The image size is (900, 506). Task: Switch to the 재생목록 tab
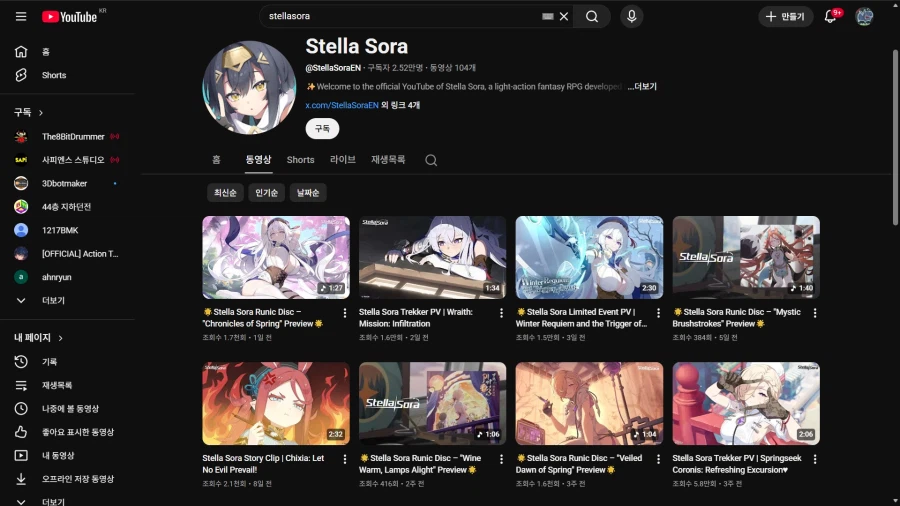coord(388,160)
